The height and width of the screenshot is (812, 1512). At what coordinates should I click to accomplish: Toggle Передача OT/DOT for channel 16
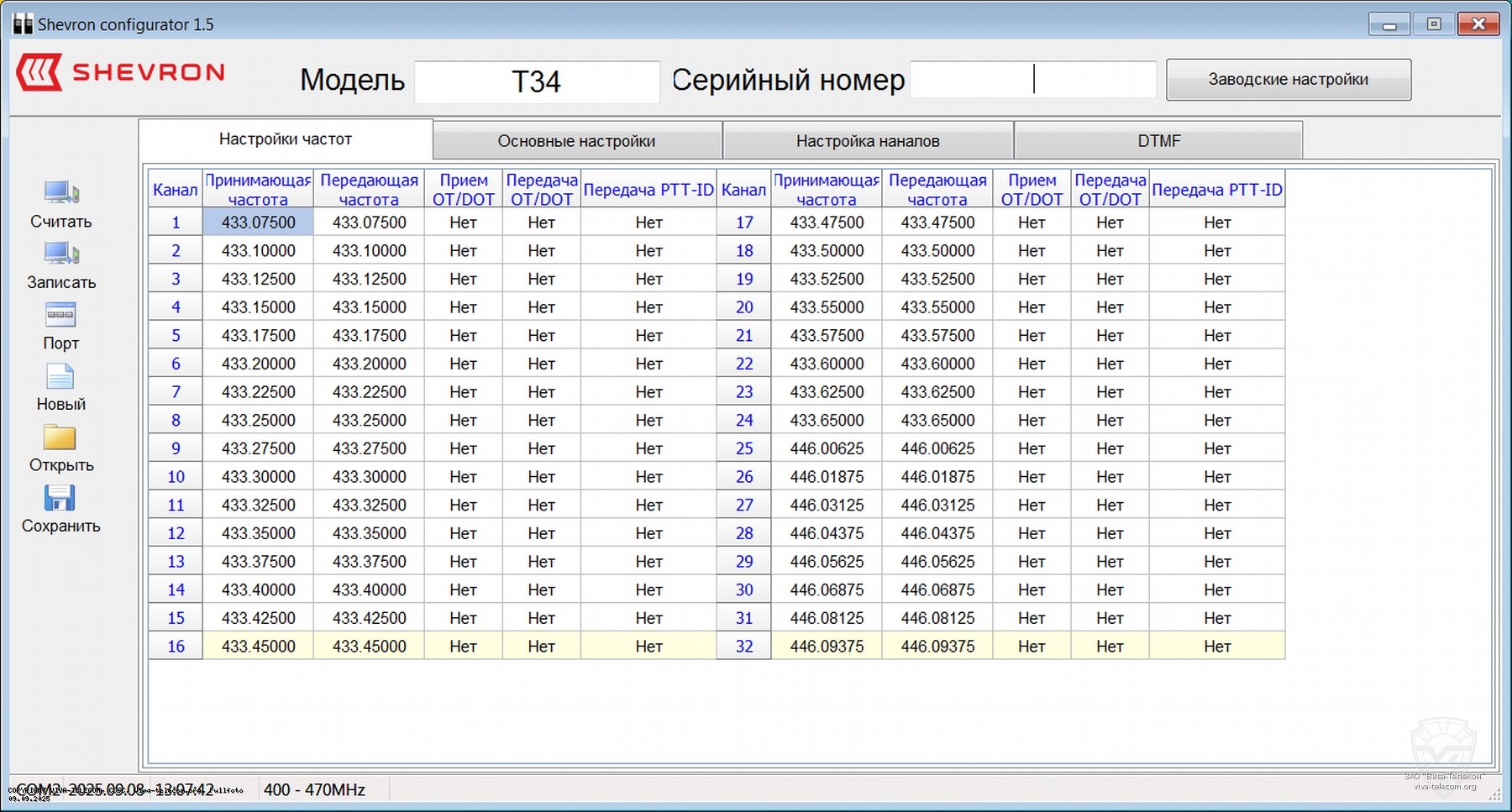click(x=540, y=646)
